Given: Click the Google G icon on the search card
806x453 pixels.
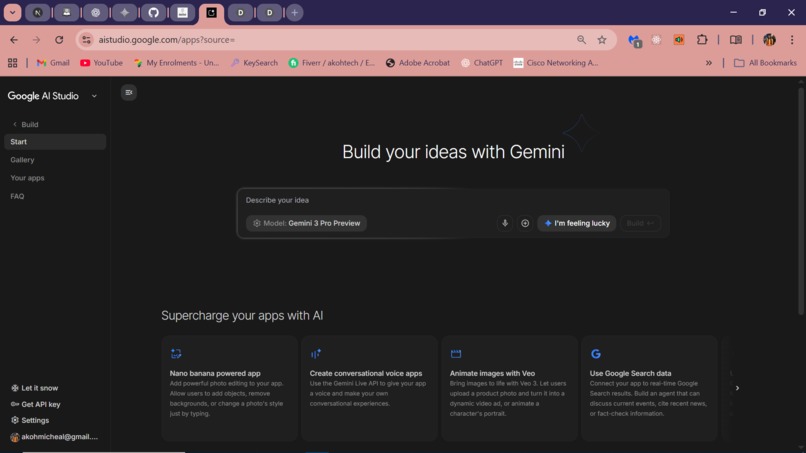Looking at the screenshot, I should (x=596, y=354).
